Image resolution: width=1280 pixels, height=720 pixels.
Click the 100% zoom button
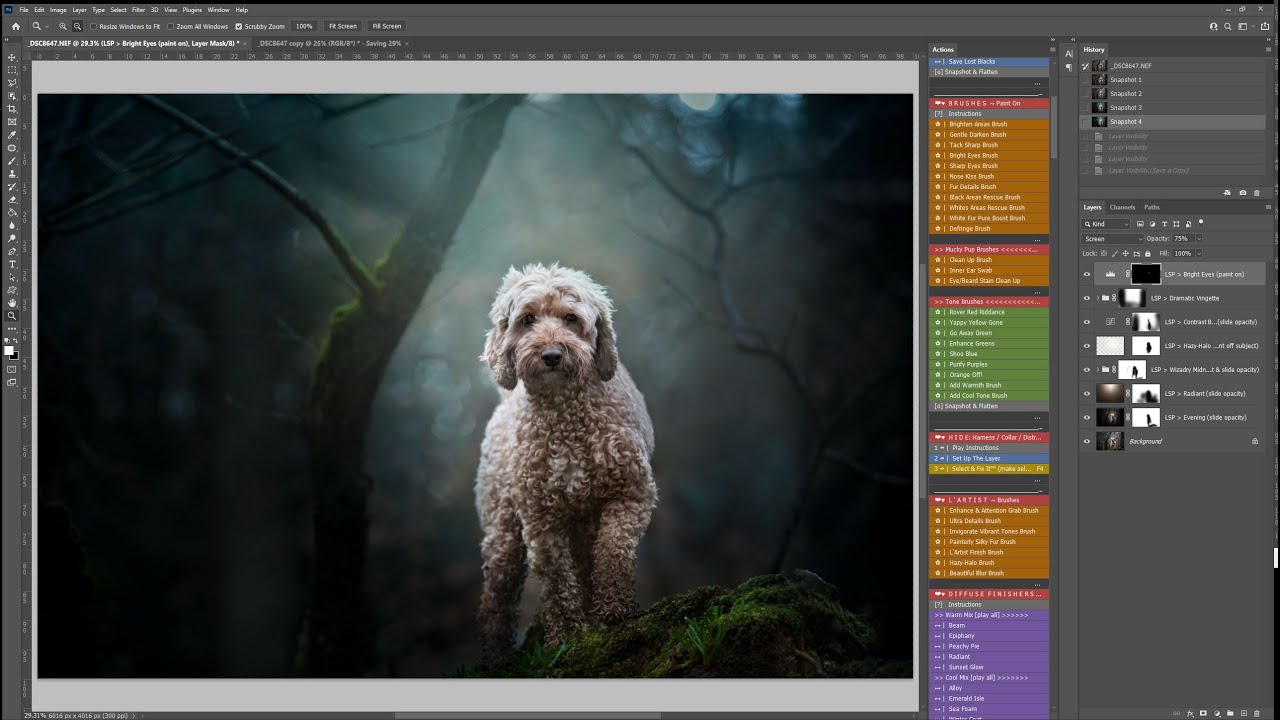click(x=304, y=26)
